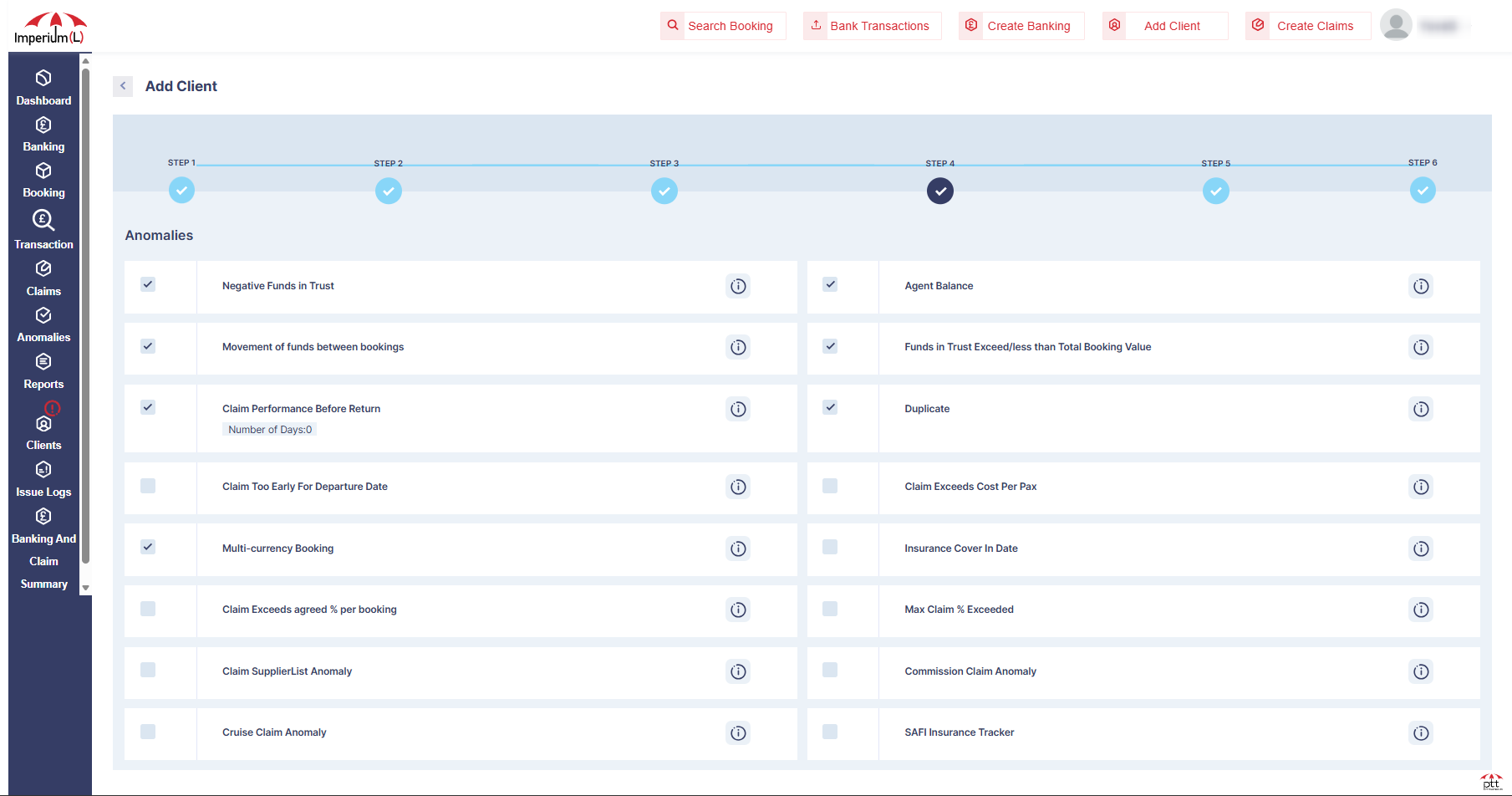The width and height of the screenshot is (1512, 796).
Task: Open Search Booking from the top bar
Action: click(x=722, y=25)
